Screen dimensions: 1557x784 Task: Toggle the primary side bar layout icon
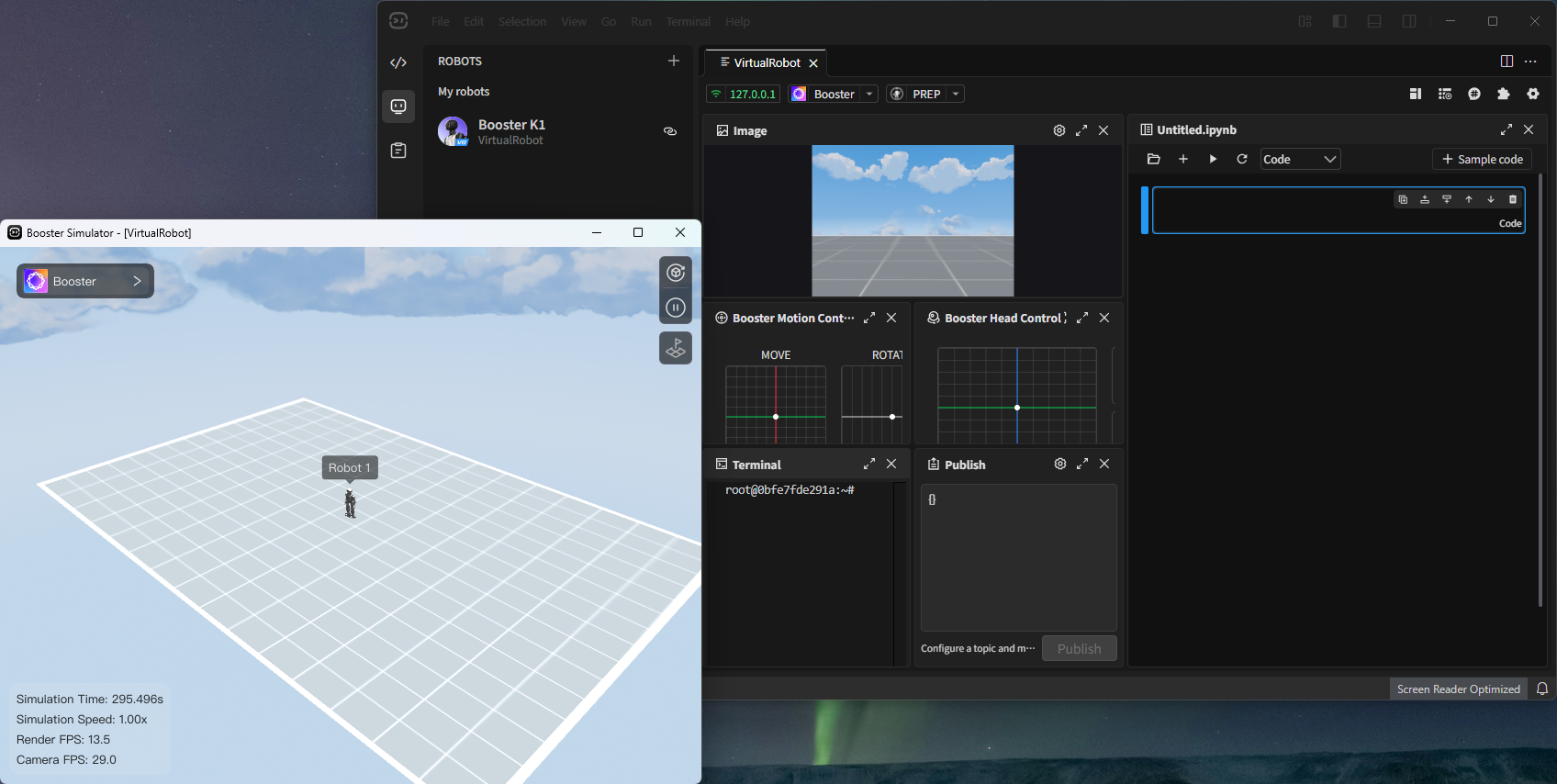click(1339, 21)
